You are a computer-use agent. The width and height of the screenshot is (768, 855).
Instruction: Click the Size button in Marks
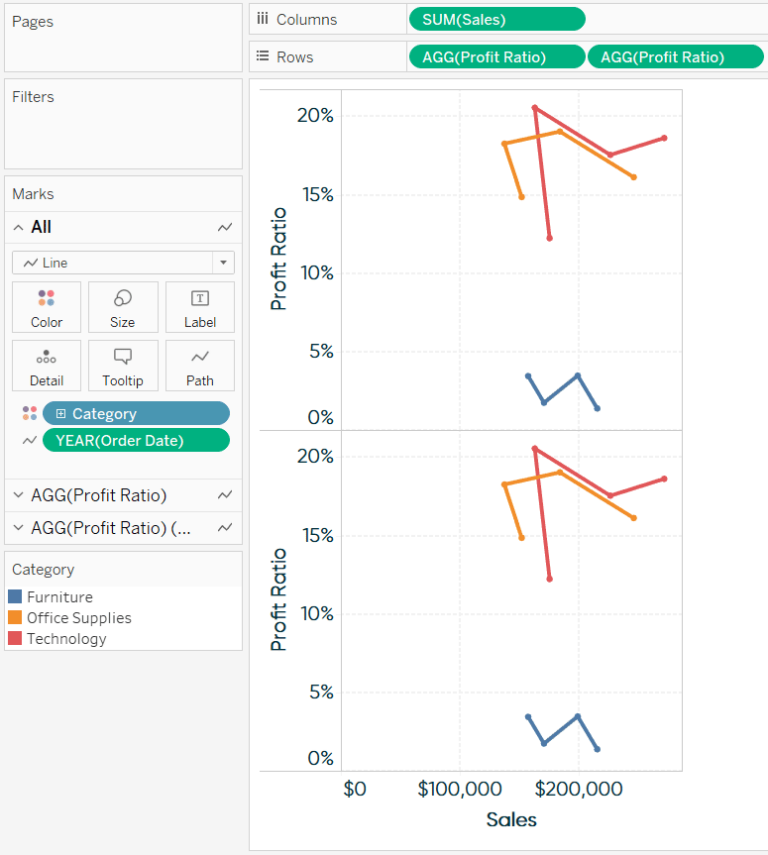(123, 307)
